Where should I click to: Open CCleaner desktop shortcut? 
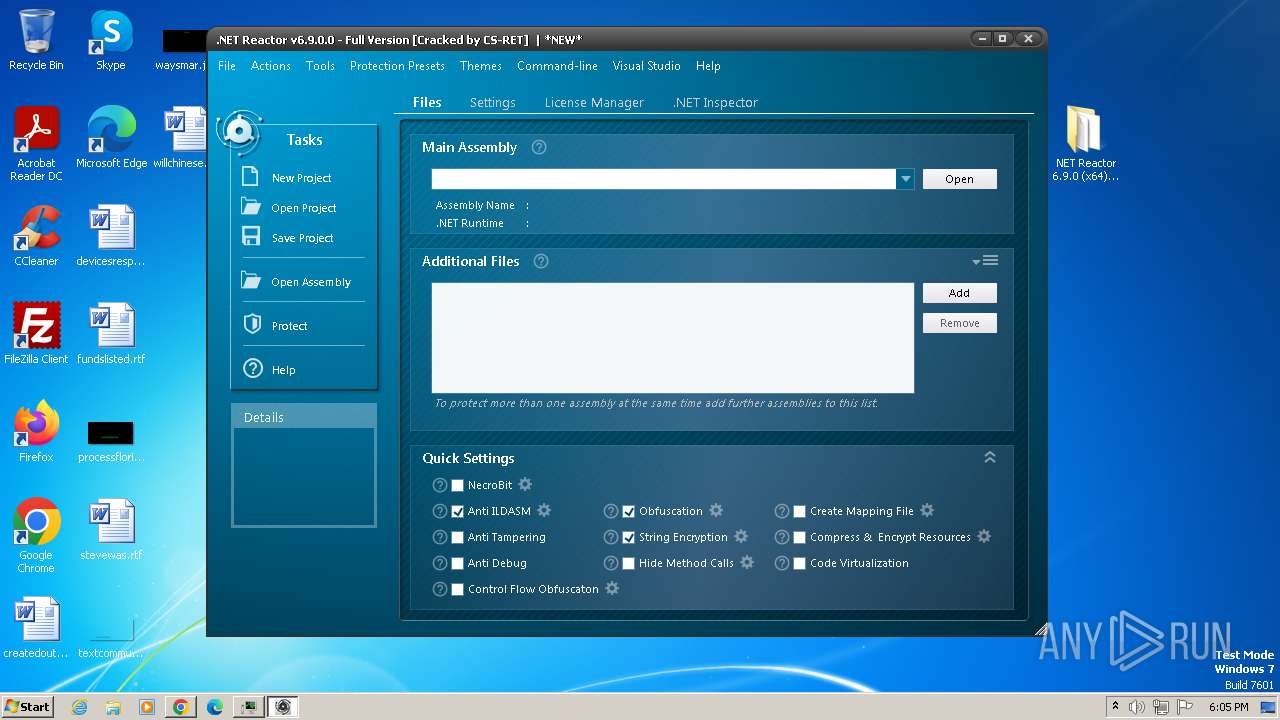36,236
